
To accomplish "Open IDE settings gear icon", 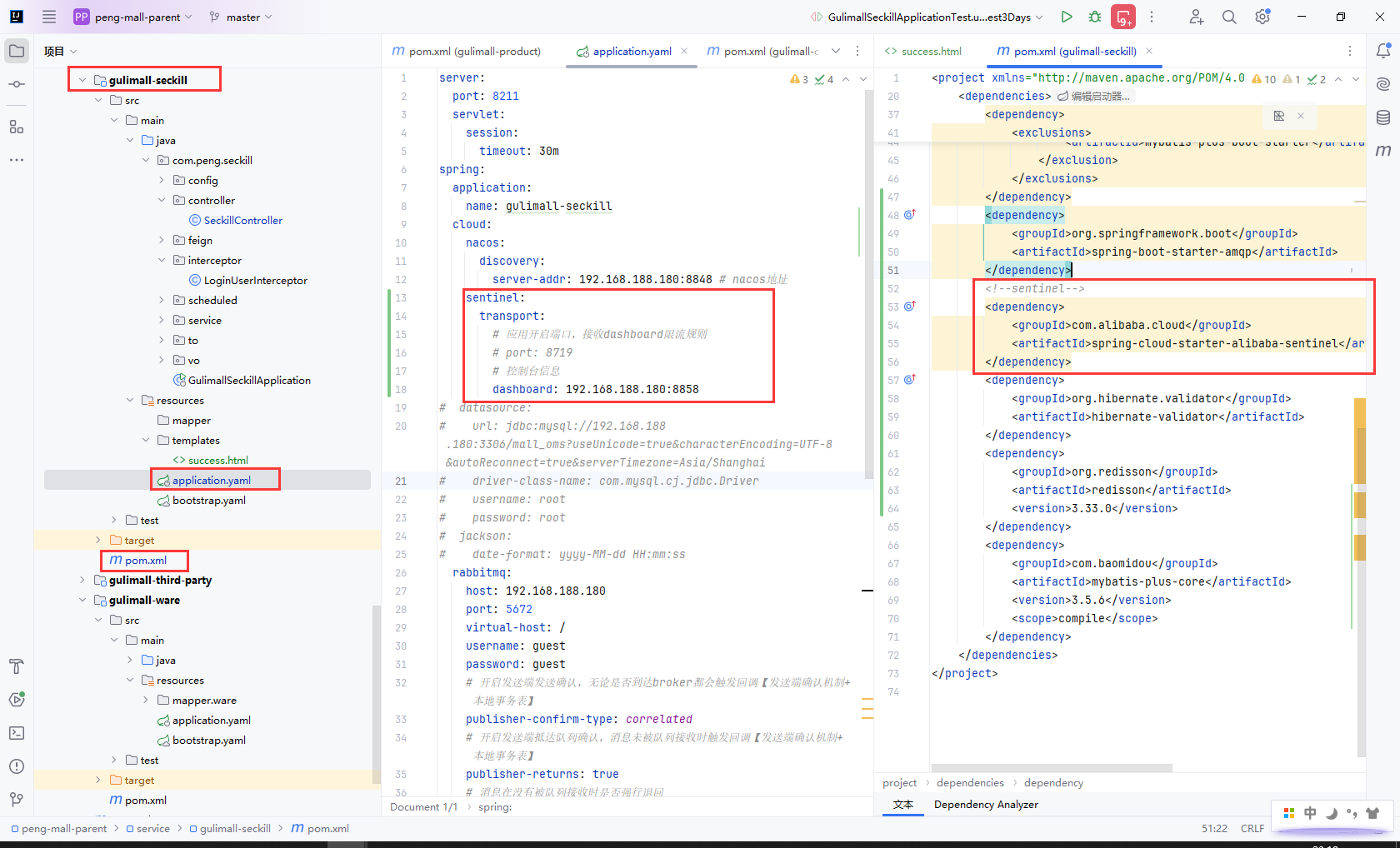I will point(1262,17).
